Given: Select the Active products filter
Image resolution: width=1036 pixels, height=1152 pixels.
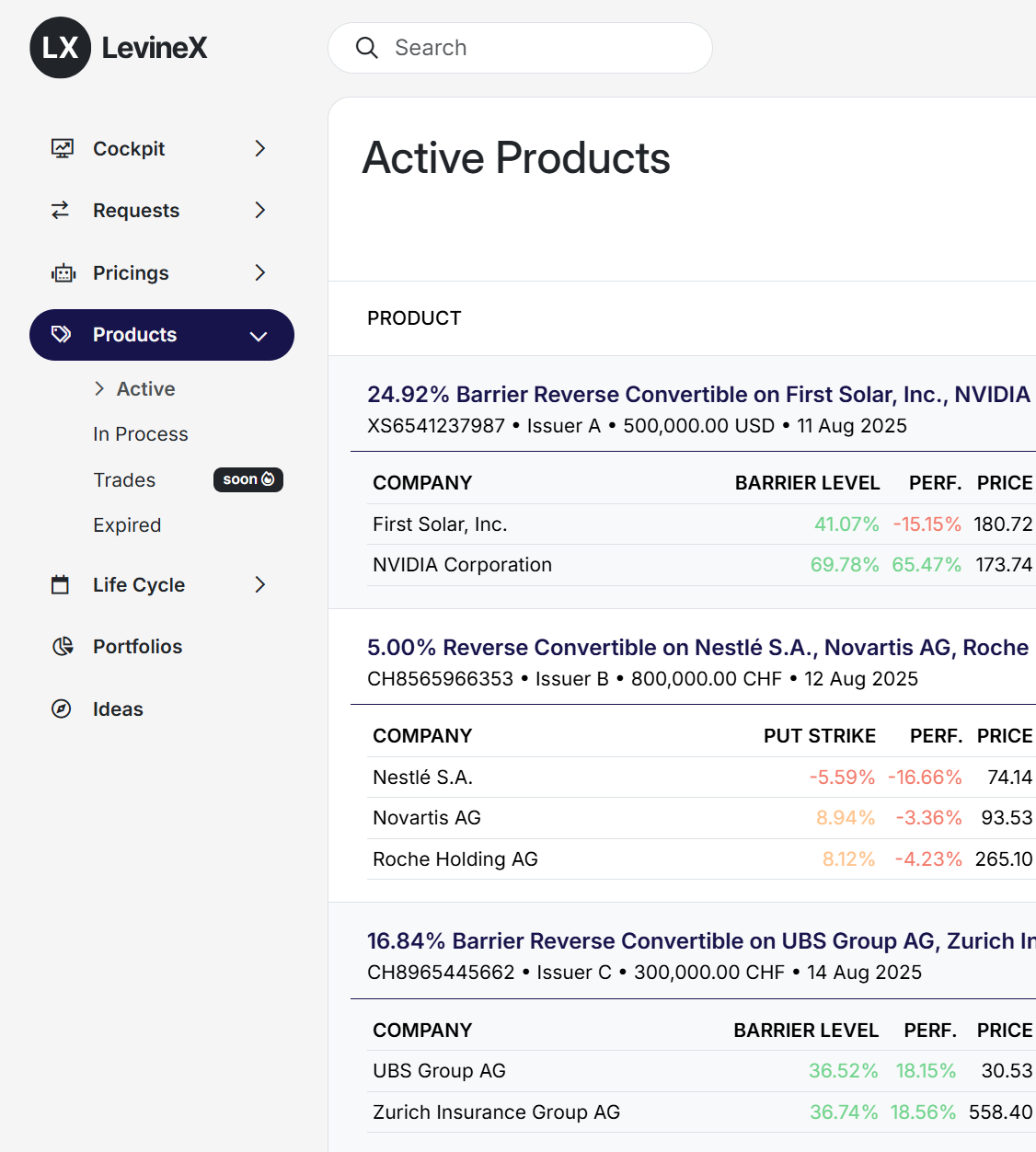Looking at the screenshot, I should pyautogui.click(x=145, y=388).
